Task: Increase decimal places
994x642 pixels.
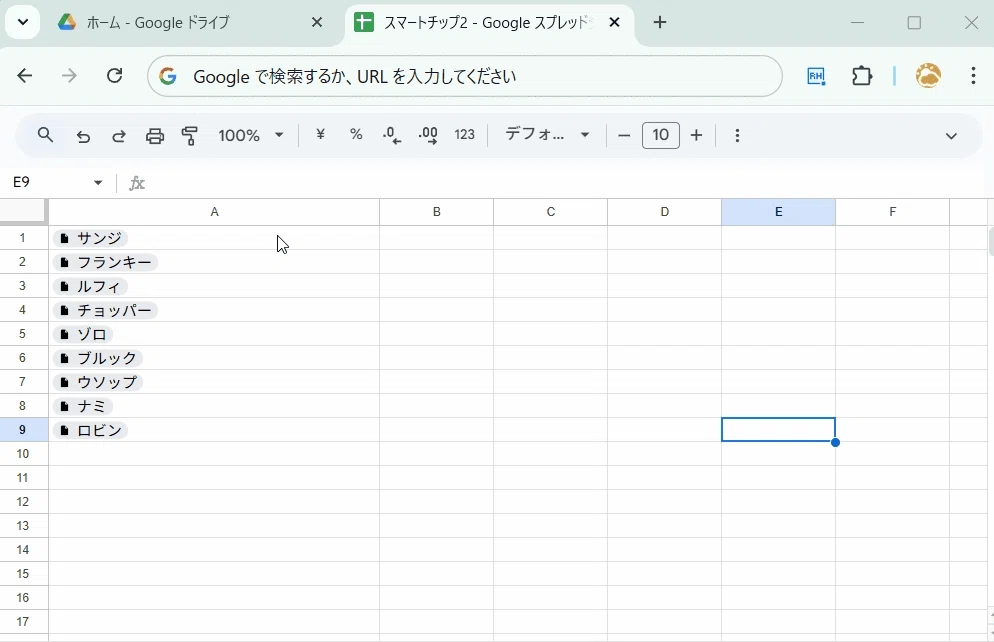Action: click(x=428, y=135)
